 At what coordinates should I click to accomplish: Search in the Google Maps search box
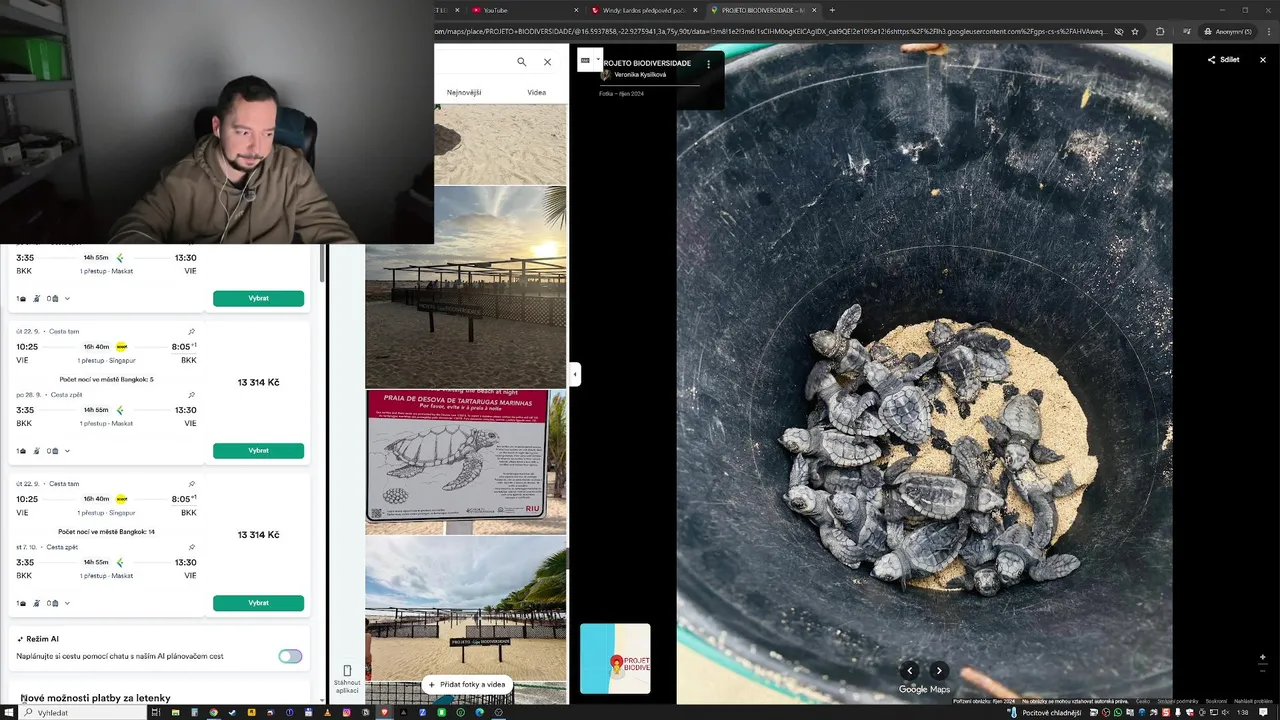coord(521,62)
